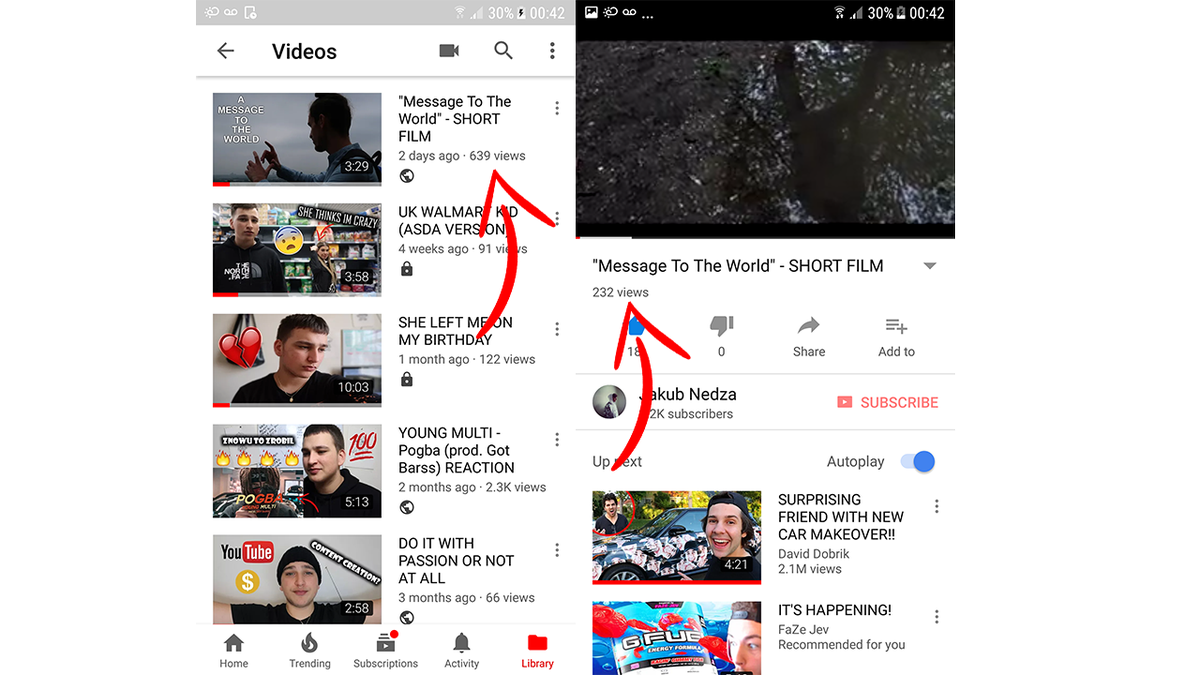This screenshot has height=675, width=1200.
Task: Open the Videos header overflow menu
Action: tap(552, 51)
